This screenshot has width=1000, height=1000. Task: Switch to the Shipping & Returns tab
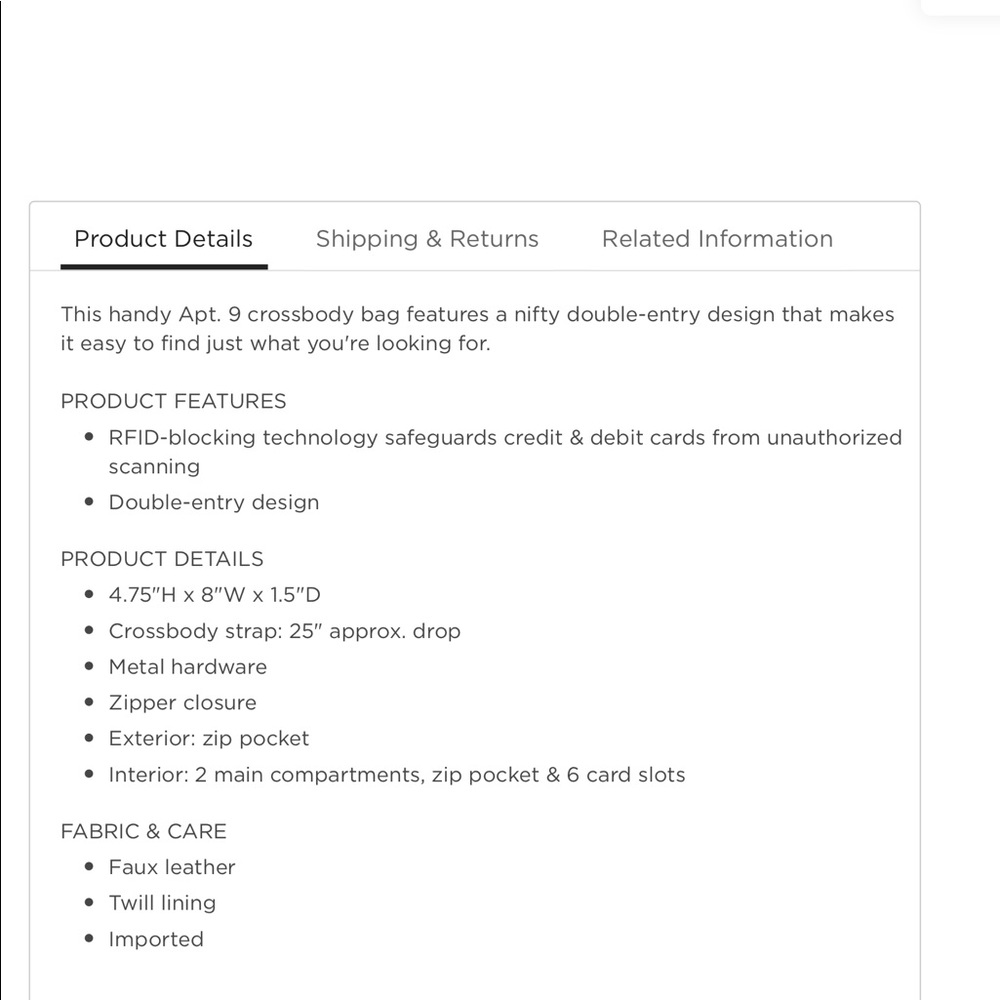click(x=427, y=239)
